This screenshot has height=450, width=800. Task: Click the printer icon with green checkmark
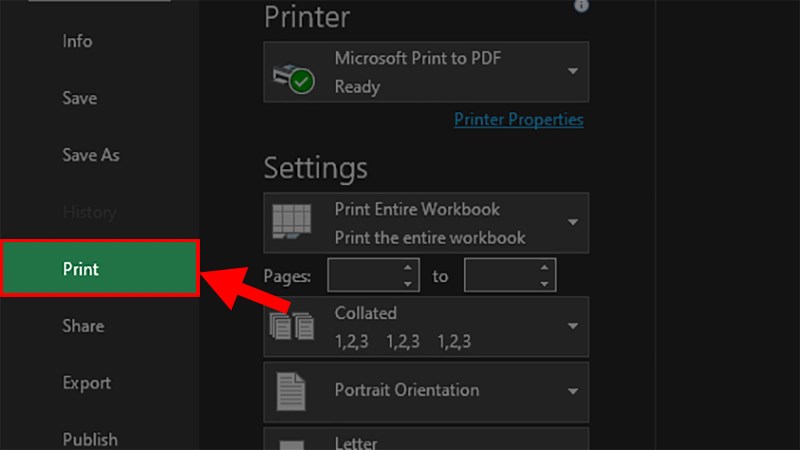click(294, 79)
